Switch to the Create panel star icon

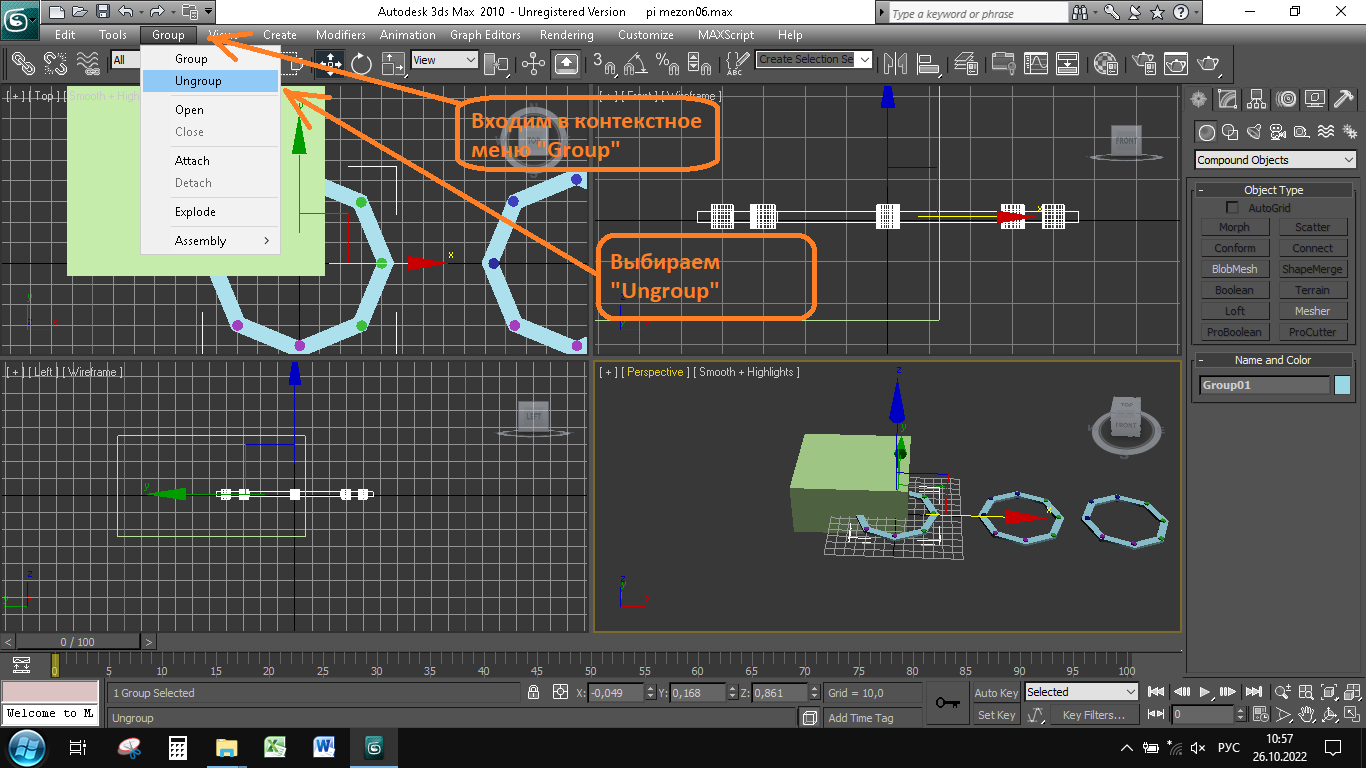click(x=1198, y=99)
